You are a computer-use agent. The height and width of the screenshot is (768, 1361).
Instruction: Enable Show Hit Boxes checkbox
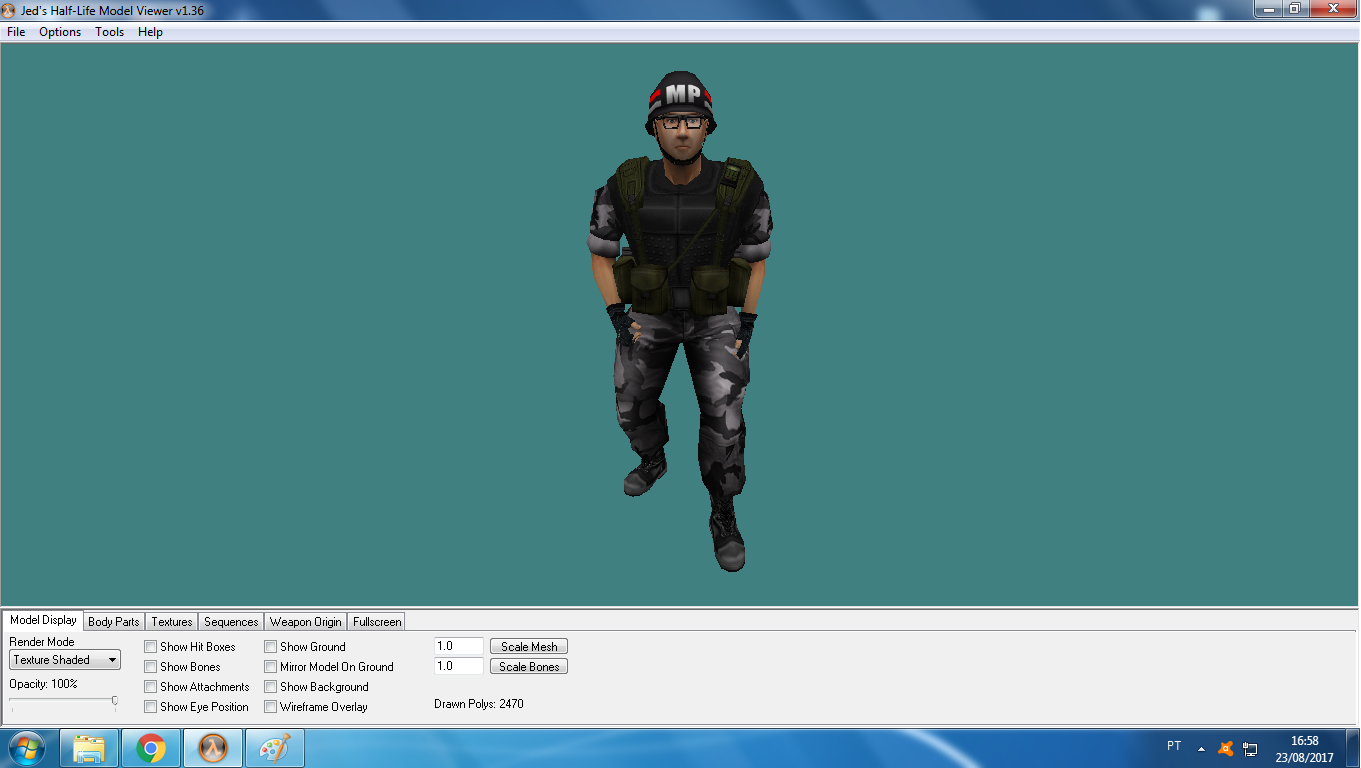(x=151, y=647)
